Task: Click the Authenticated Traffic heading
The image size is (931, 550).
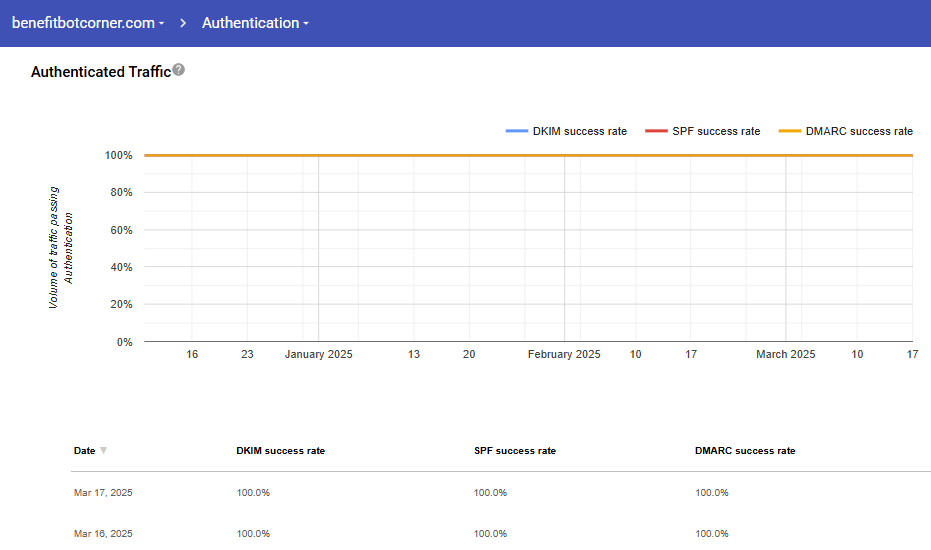Action: [100, 72]
